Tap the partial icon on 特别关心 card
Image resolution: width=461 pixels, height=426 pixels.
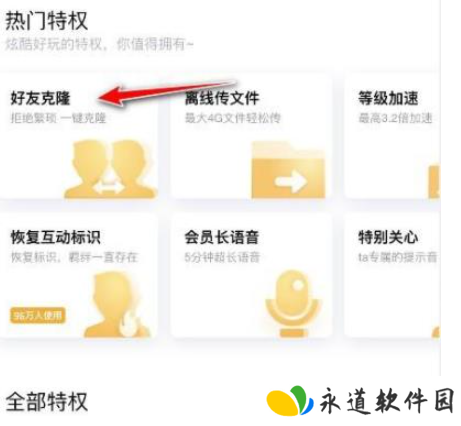pos(436,331)
